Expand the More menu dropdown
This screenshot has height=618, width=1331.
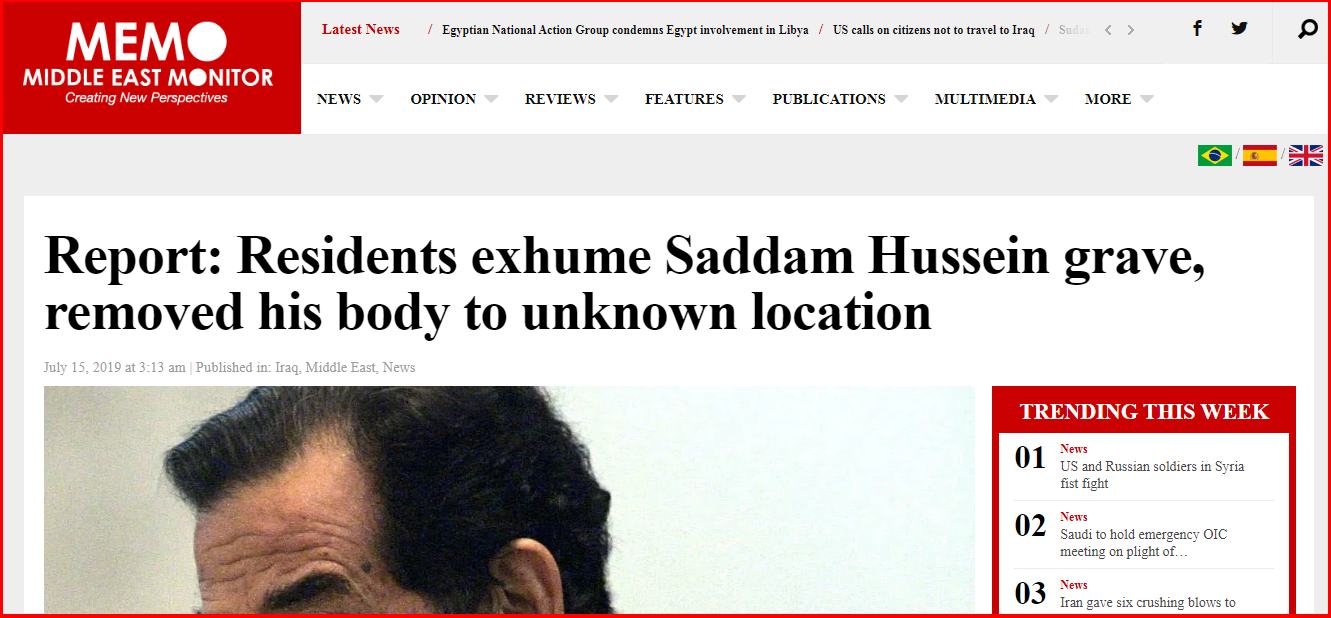[x=1119, y=99]
